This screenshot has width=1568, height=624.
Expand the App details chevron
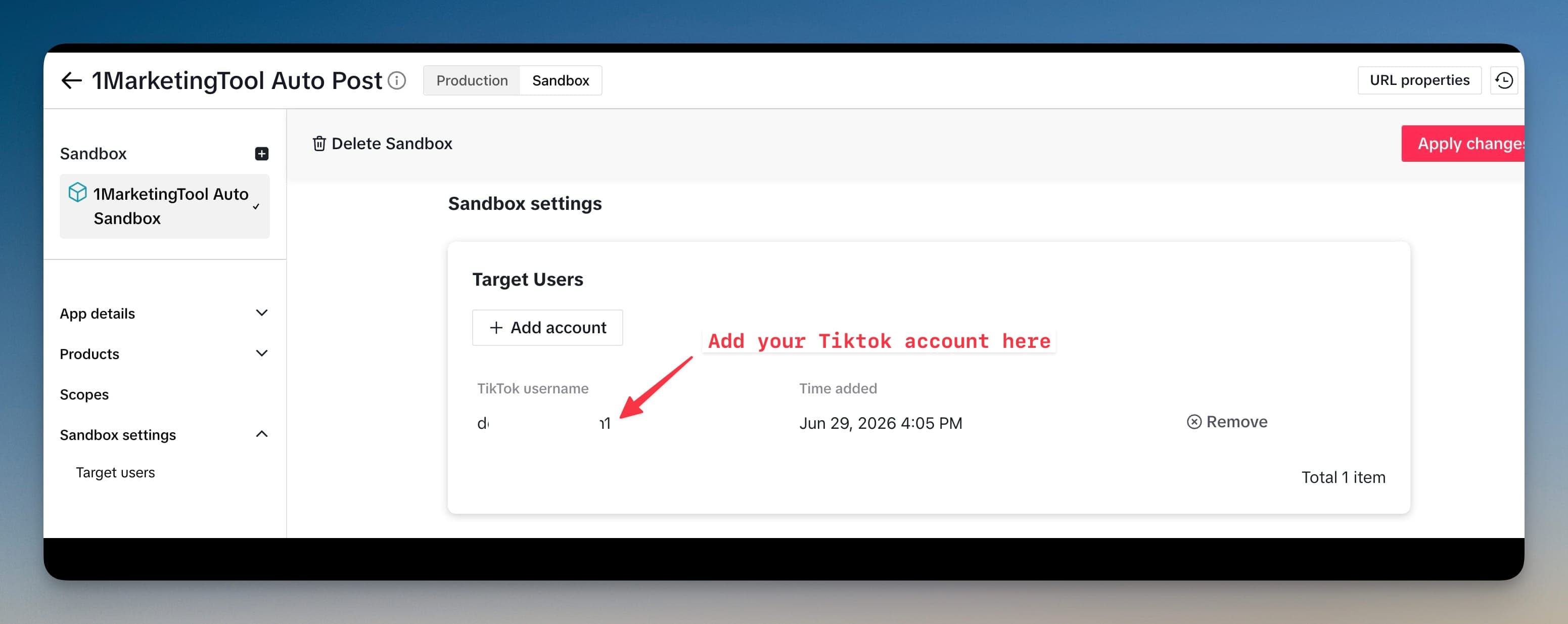(262, 313)
